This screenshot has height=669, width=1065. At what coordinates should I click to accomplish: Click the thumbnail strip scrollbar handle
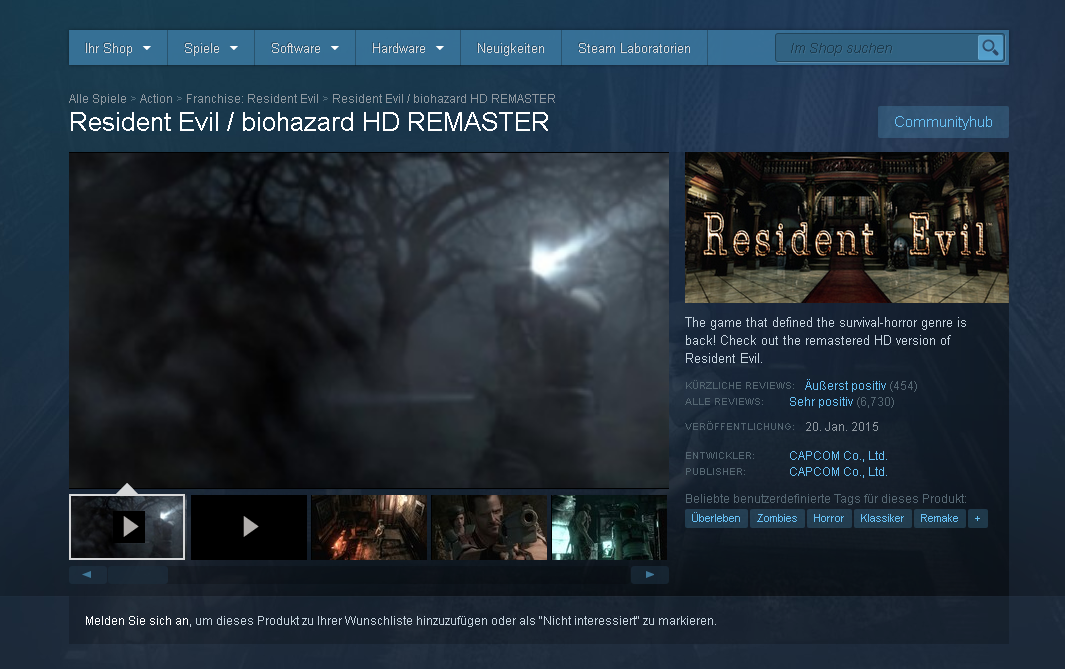click(x=137, y=575)
